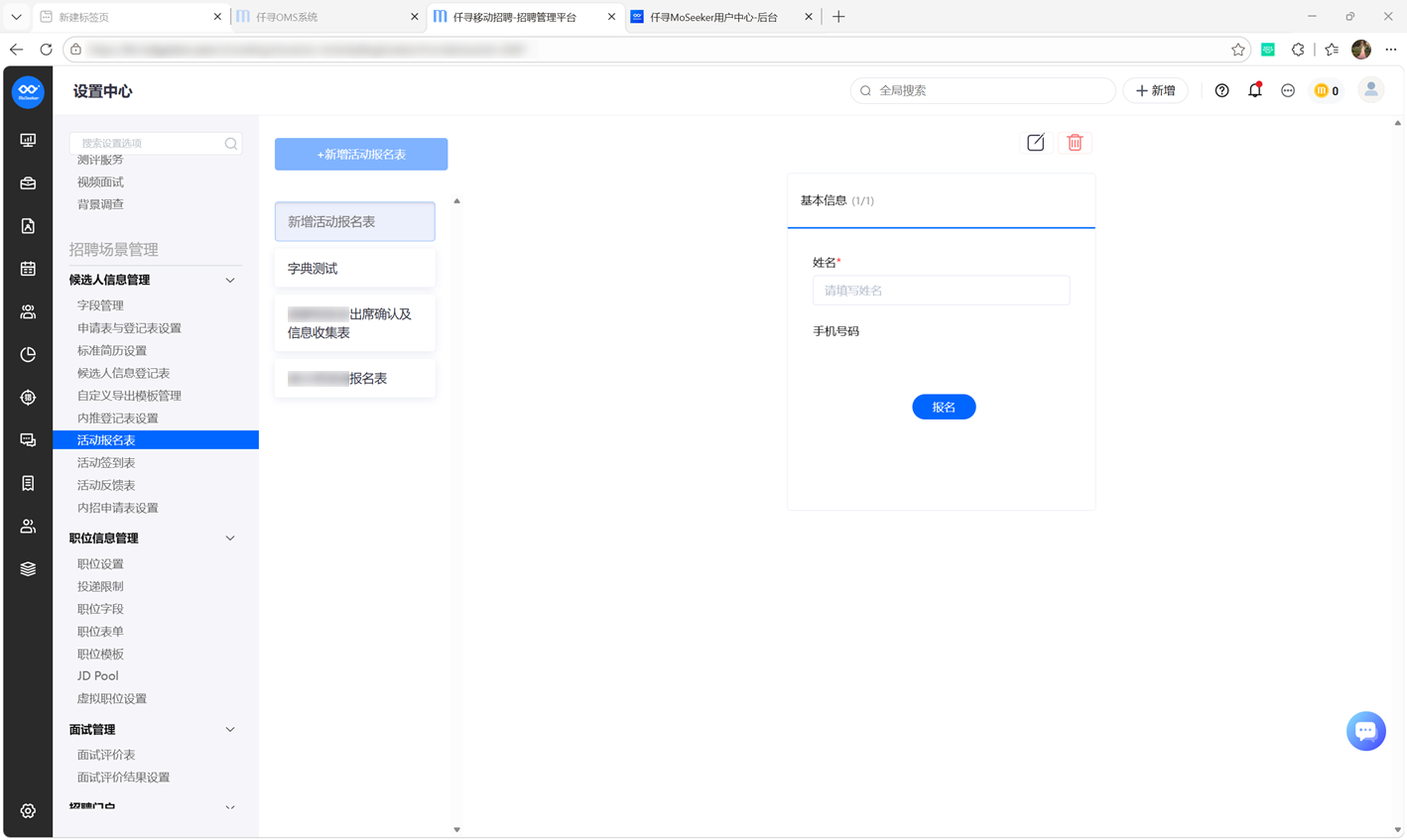Click the red trash delete icon
Image resolution: width=1407 pixels, height=840 pixels.
pos(1075,143)
